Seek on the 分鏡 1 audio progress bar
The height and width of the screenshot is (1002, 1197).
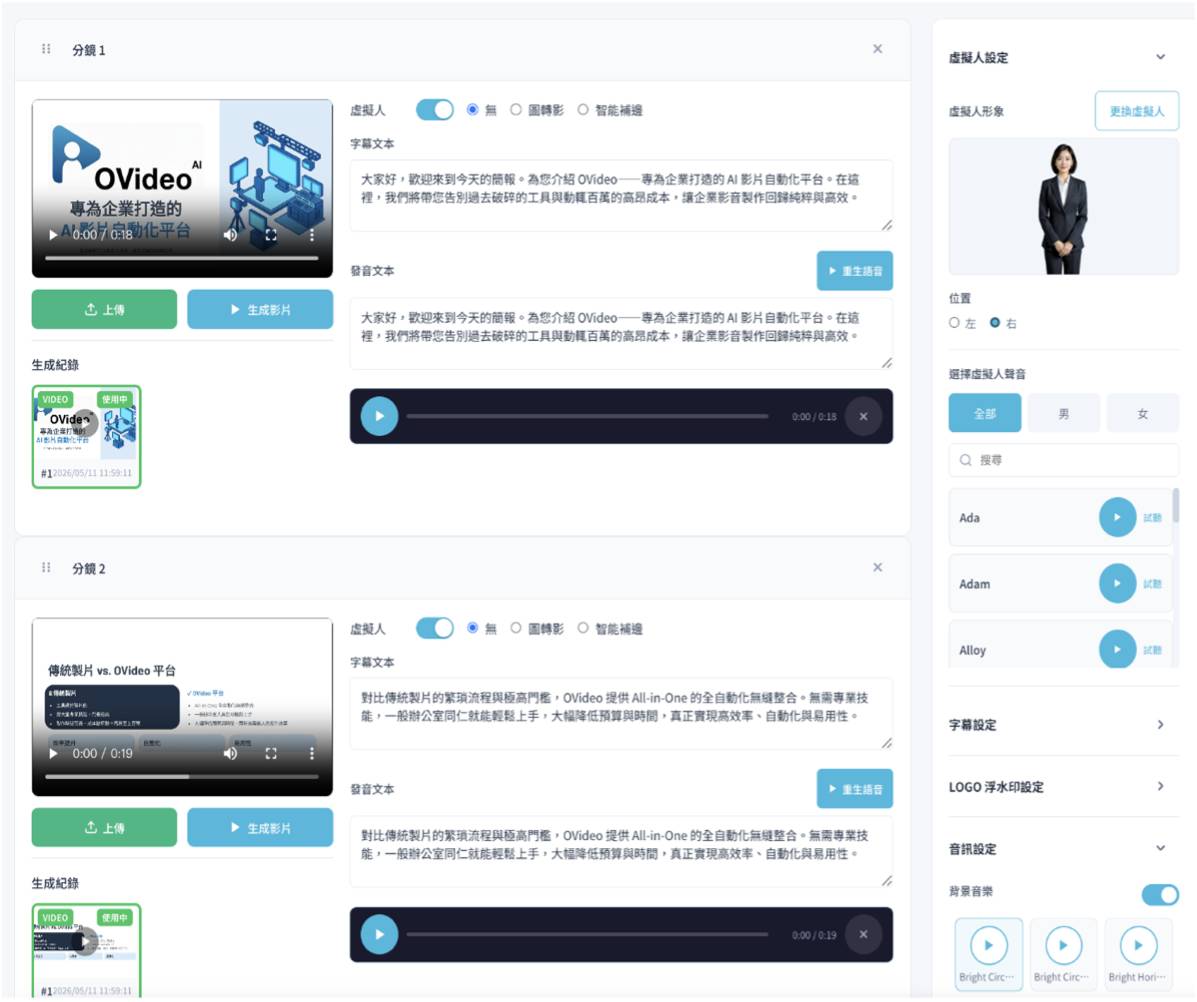tap(587, 416)
